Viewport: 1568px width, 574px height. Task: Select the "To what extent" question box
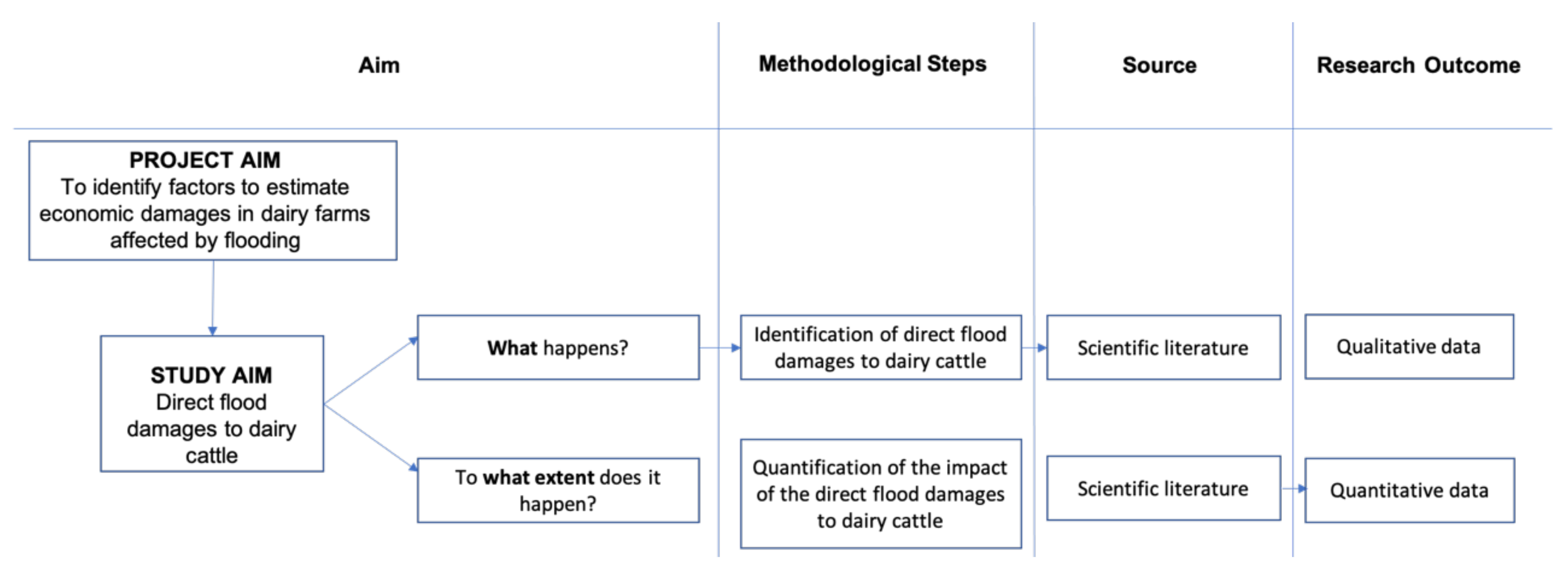(558, 490)
